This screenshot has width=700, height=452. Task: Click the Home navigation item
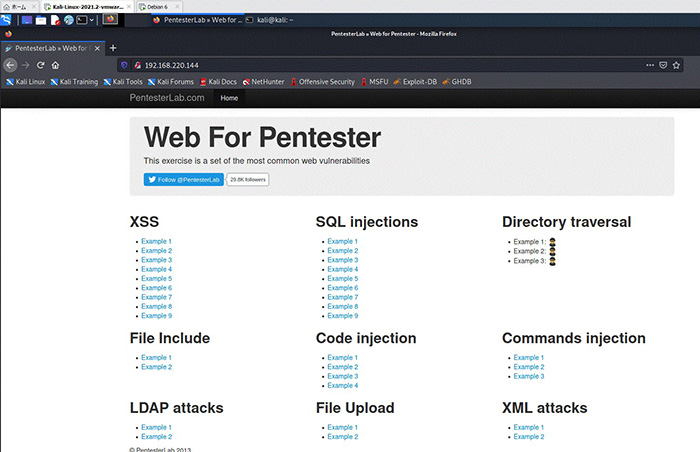coord(229,98)
